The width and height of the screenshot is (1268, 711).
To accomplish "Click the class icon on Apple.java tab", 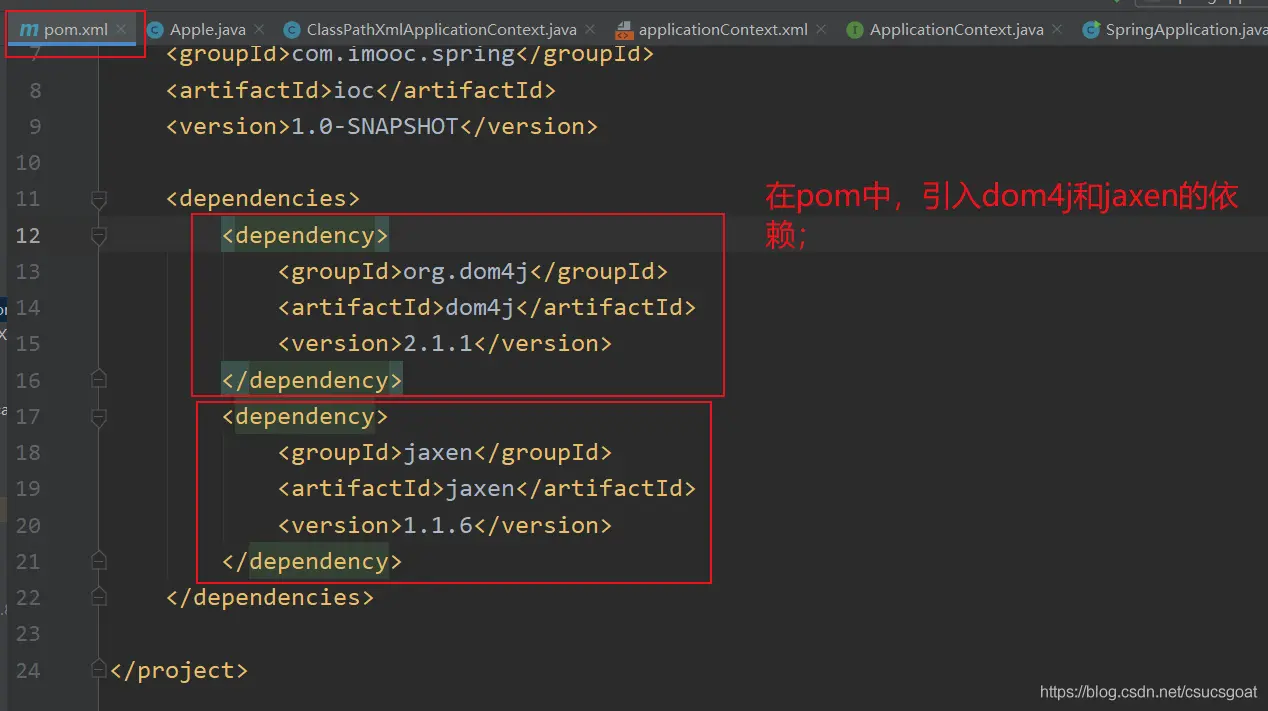I will coord(155,30).
